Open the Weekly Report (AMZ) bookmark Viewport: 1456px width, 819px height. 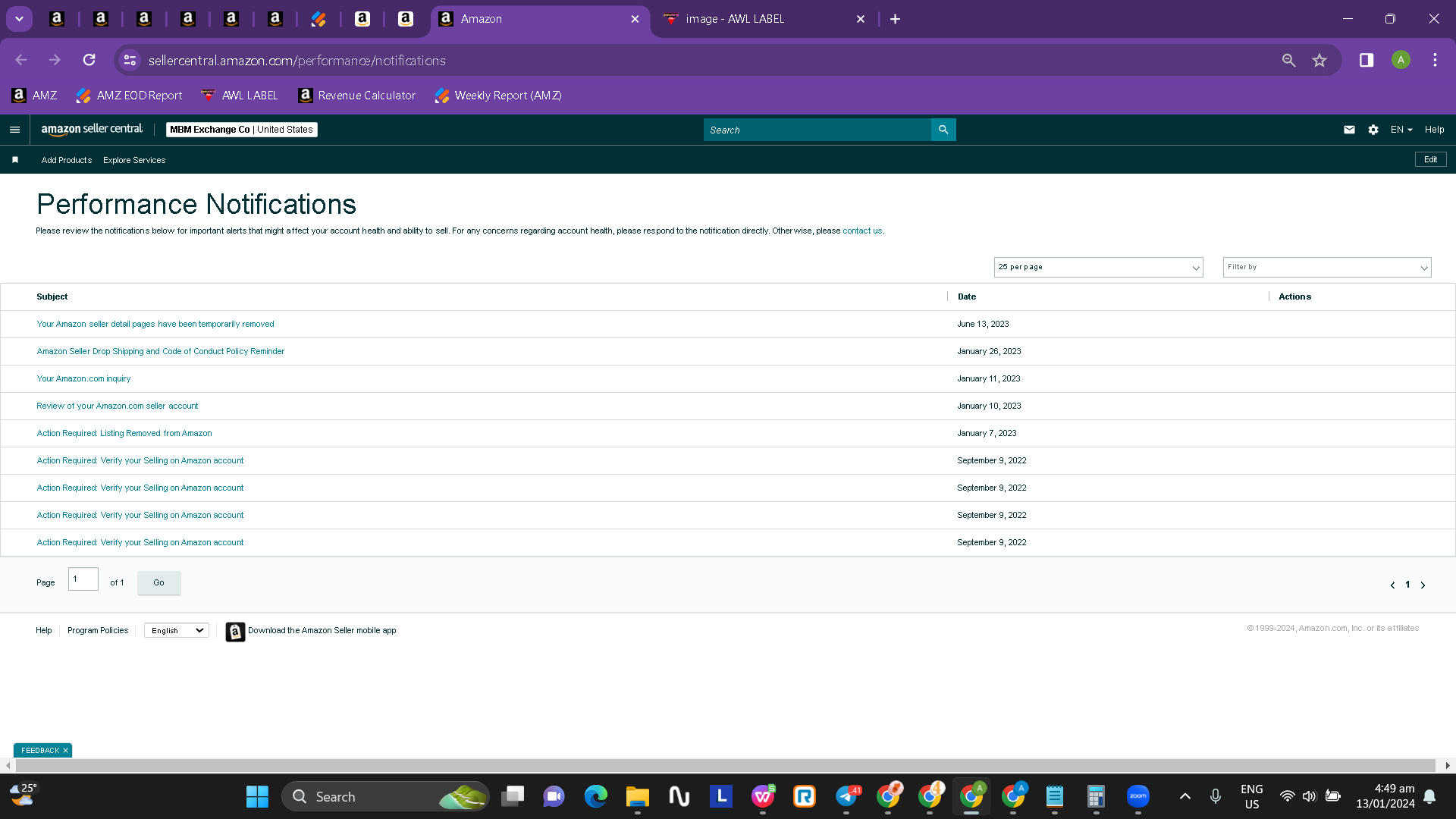coord(498,96)
